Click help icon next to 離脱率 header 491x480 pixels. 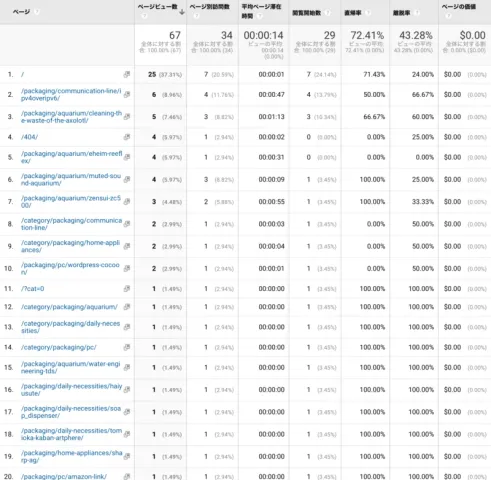416,13
